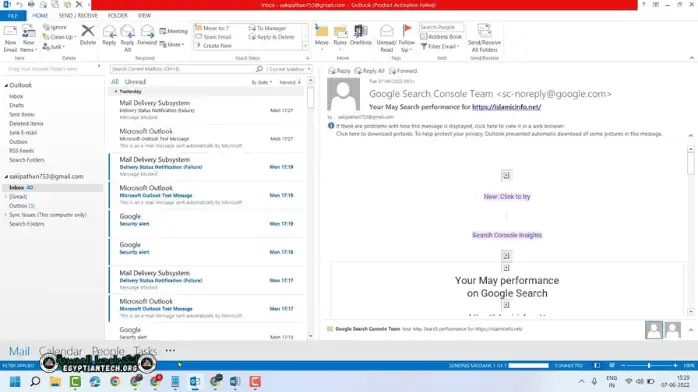The width and height of the screenshot is (698, 392).
Task: Open the Clean Up dropdown
Action: click(x=60, y=37)
